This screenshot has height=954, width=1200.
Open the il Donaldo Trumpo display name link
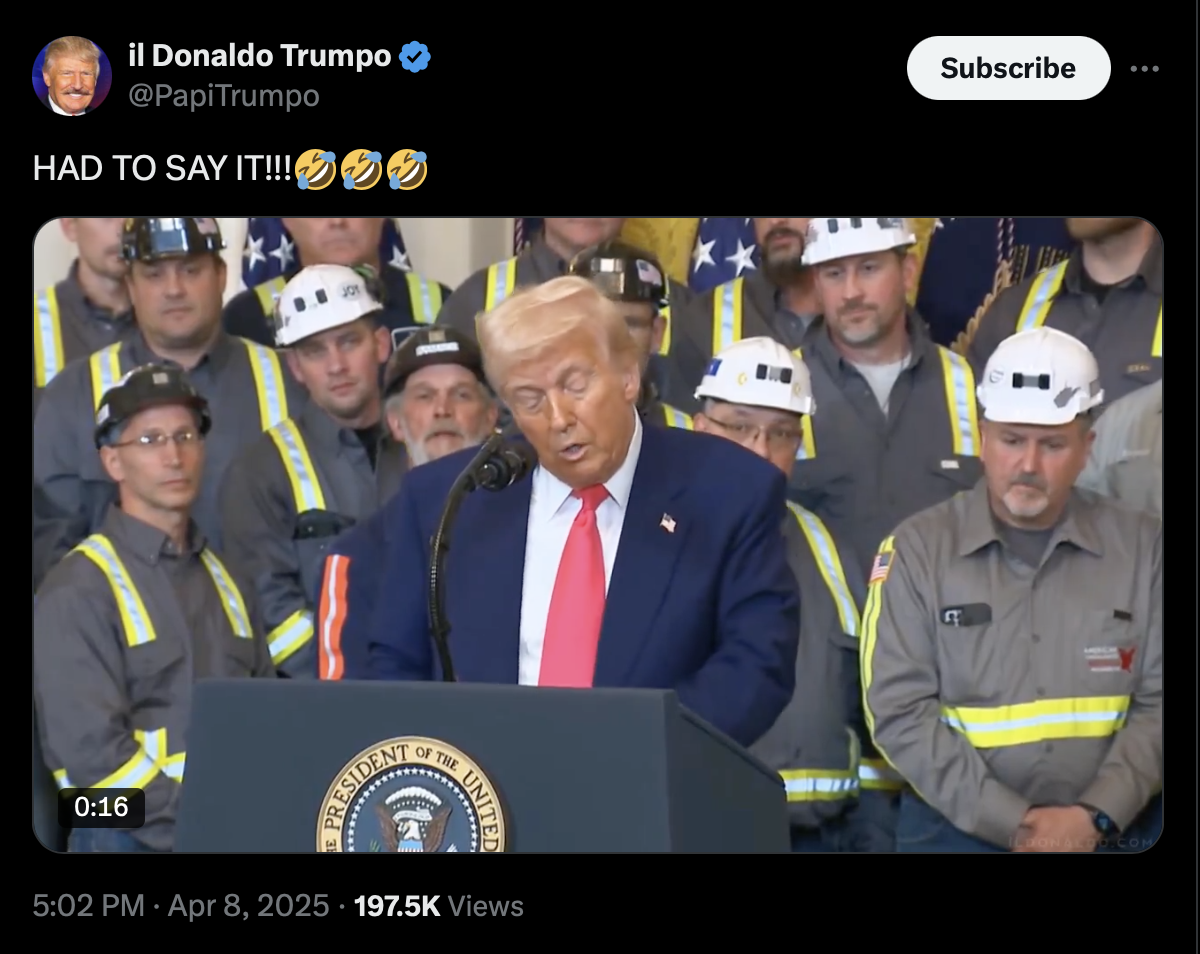tap(260, 56)
